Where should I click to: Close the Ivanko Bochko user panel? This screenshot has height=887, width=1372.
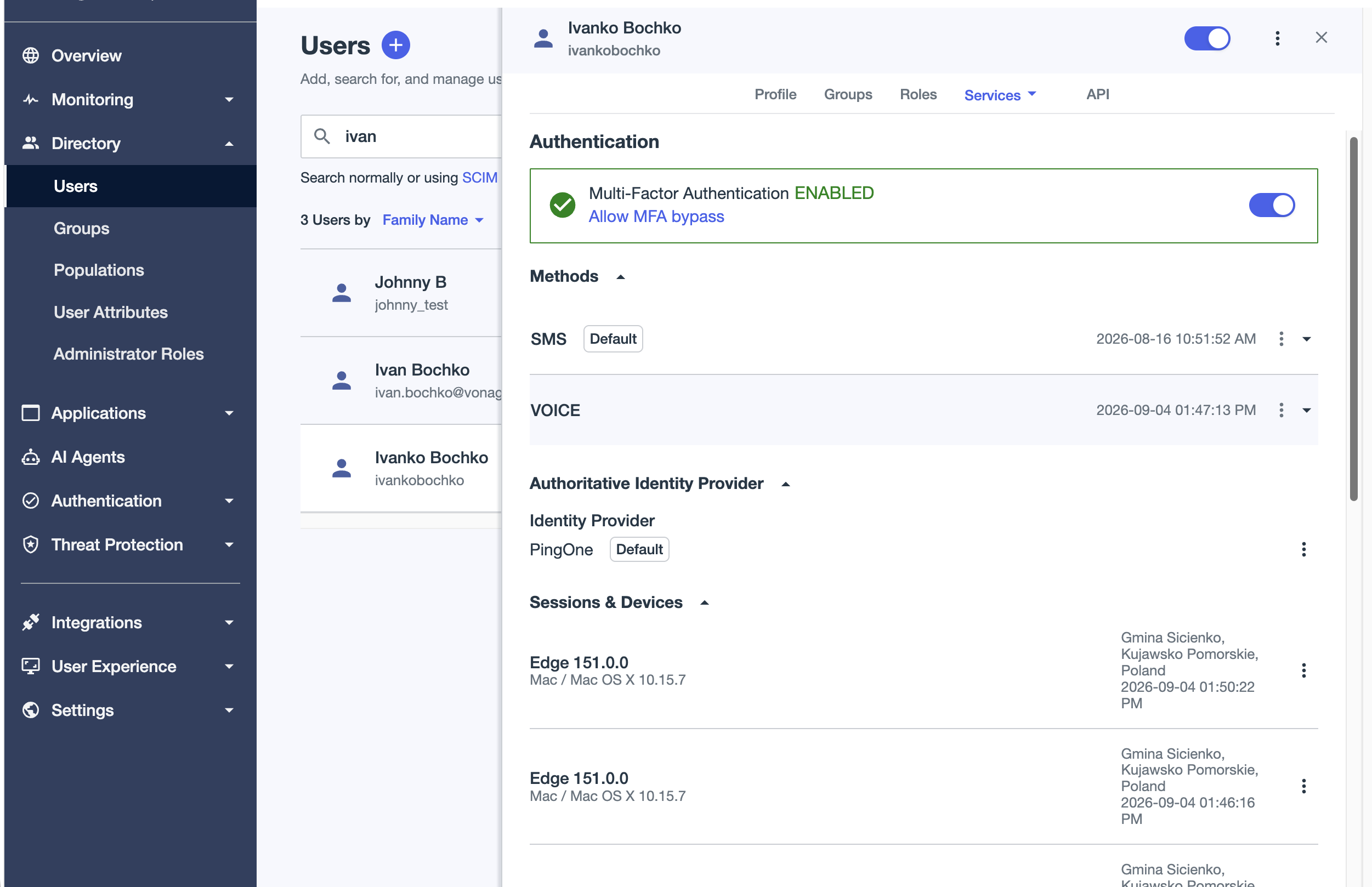tap(1322, 38)
